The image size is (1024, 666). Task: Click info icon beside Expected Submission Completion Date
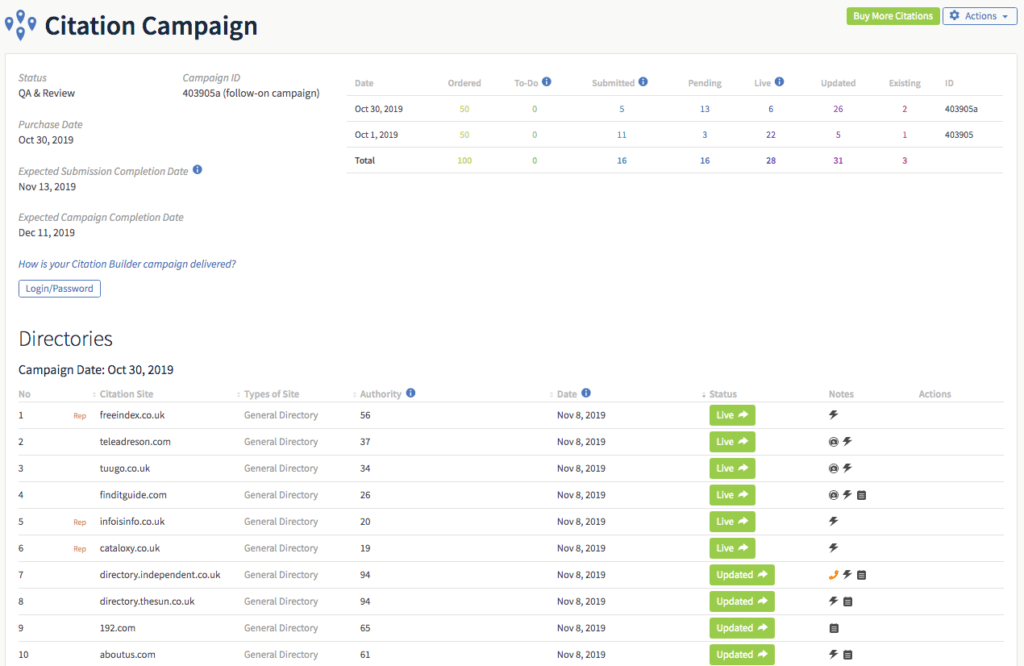coord(197,170)
